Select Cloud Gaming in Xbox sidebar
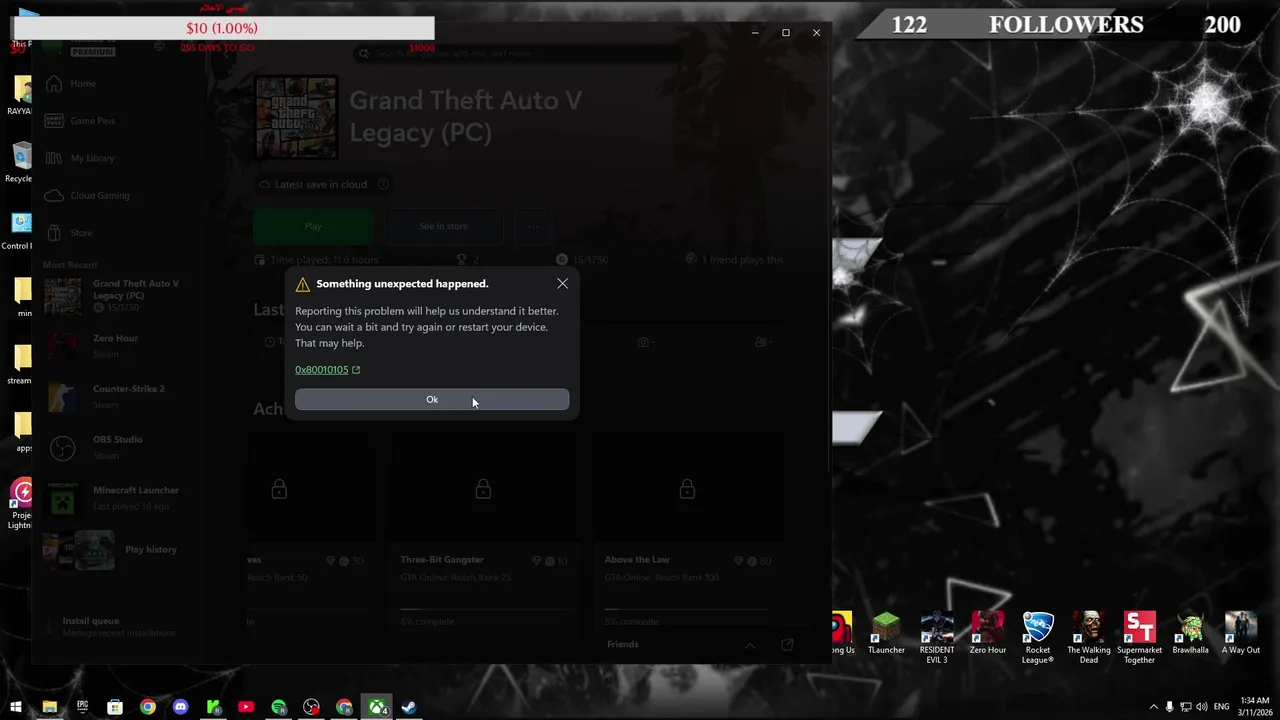The image size is (1280, 720). (99, 196)
